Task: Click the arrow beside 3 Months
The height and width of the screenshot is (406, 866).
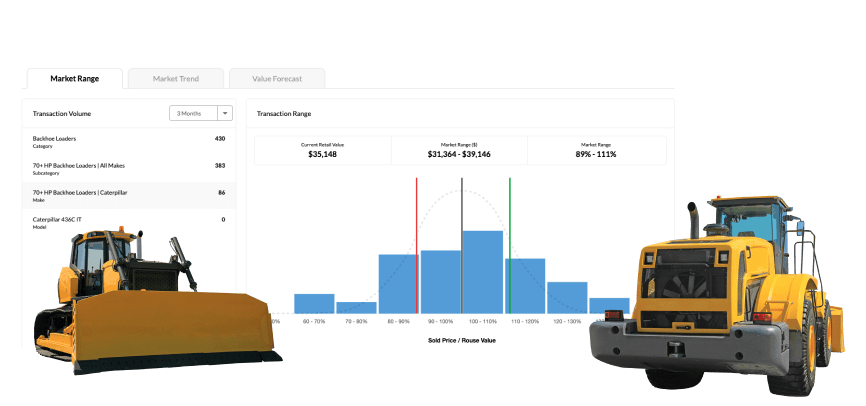Action: 225,114
